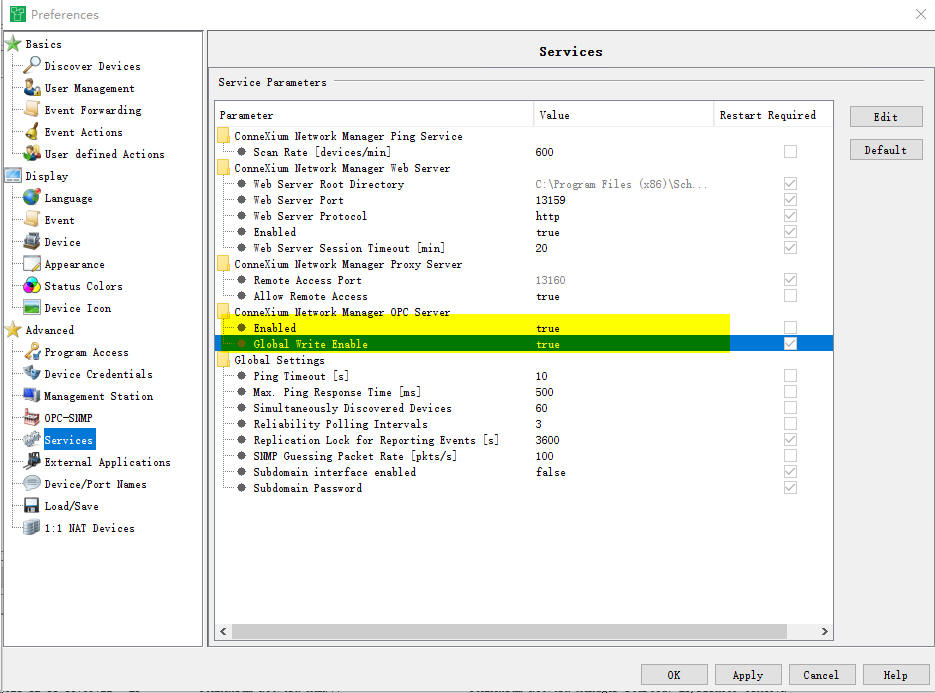Click the Apply button
This screenshot has height=693, width=935.
coord(748,675)
